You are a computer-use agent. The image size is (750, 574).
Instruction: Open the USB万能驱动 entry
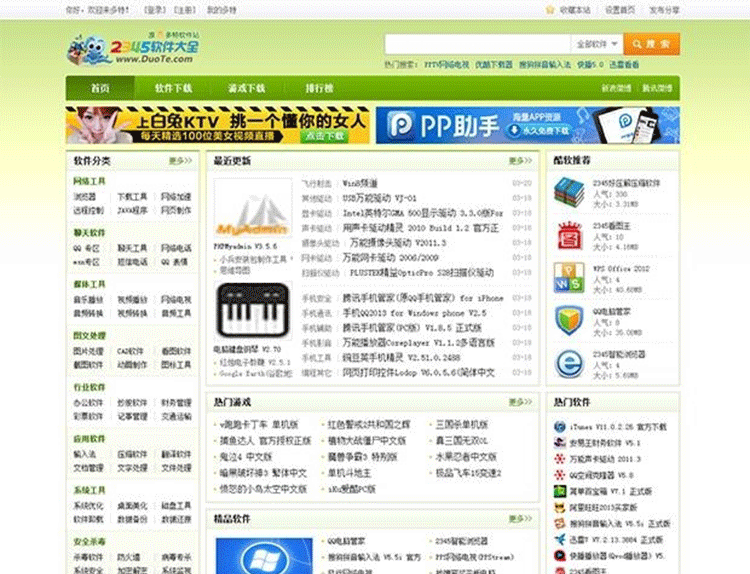[379, 198]
